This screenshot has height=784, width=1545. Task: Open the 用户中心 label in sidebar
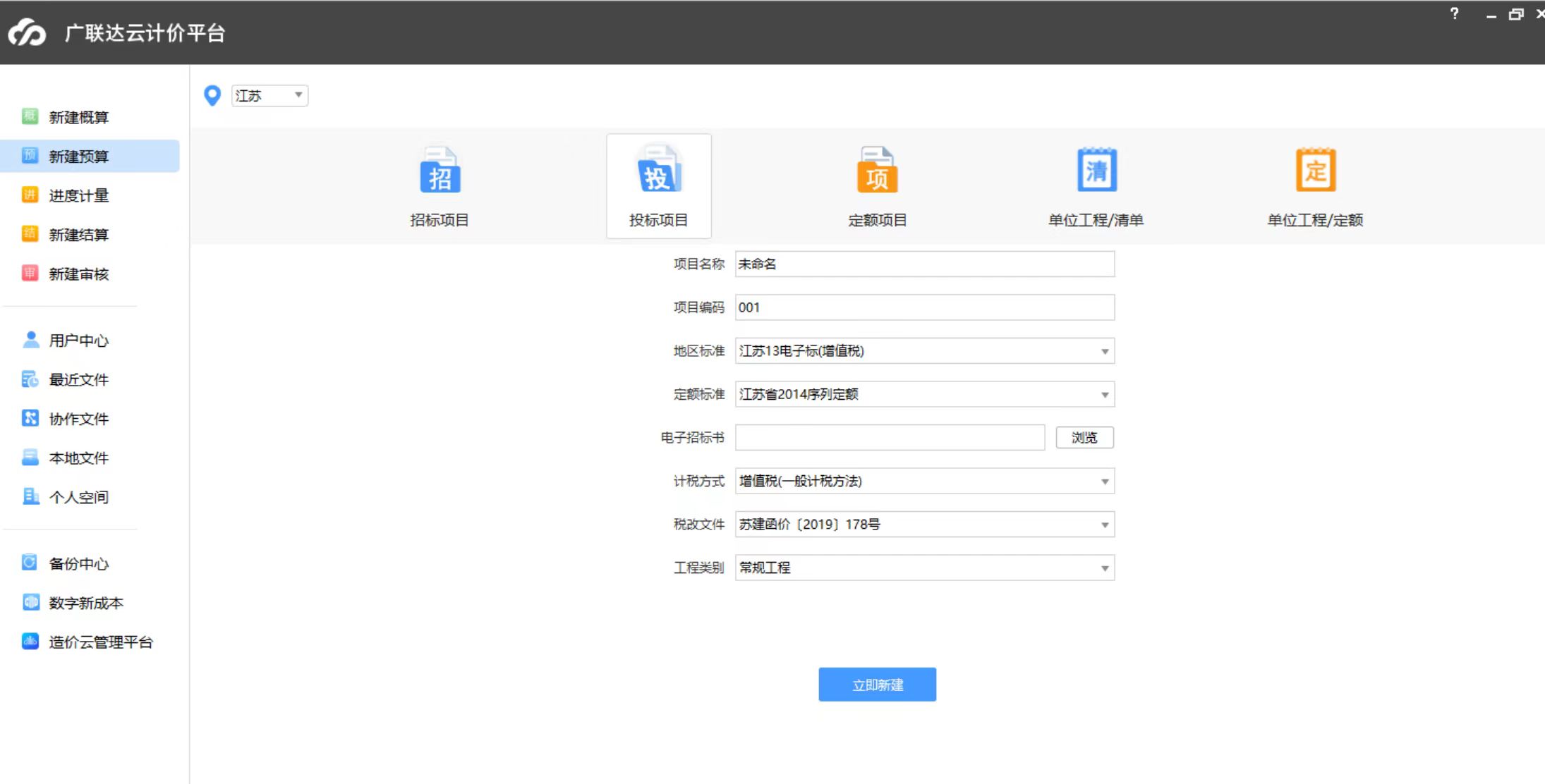[79, 341]
